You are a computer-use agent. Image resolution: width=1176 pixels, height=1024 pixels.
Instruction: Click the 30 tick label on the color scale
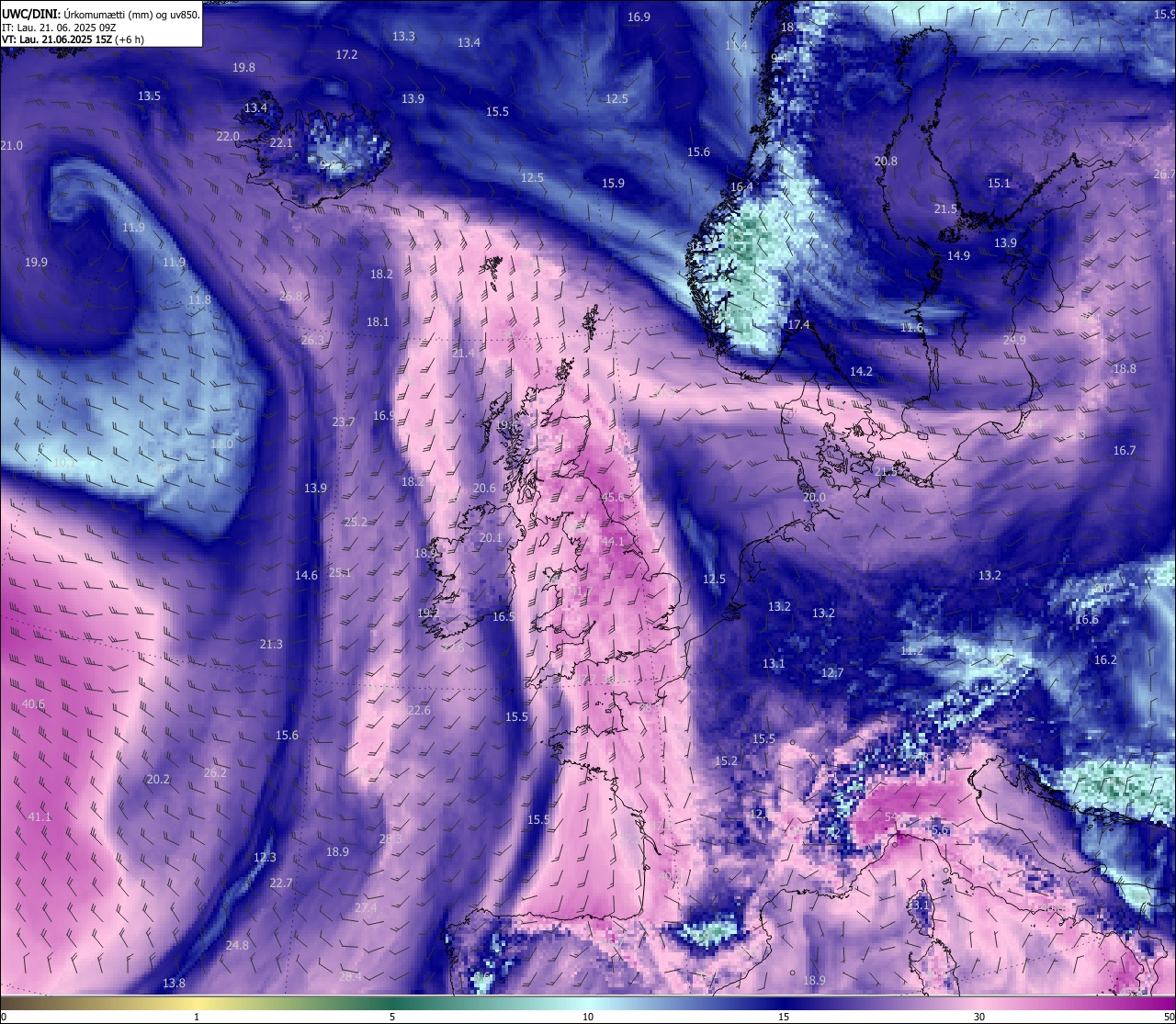point(979,1017)
